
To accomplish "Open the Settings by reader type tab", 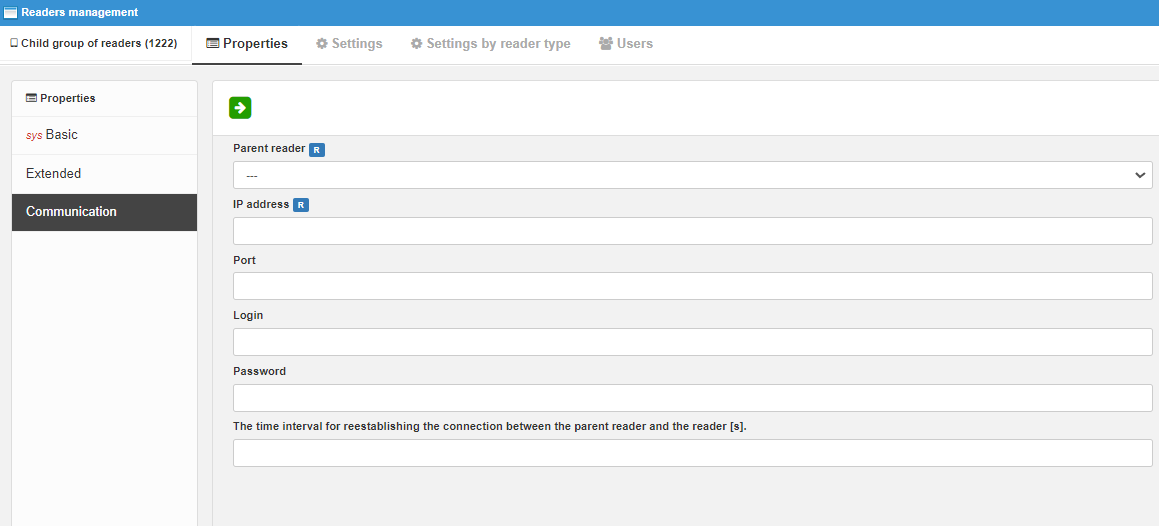I will (x=490, y=44).
